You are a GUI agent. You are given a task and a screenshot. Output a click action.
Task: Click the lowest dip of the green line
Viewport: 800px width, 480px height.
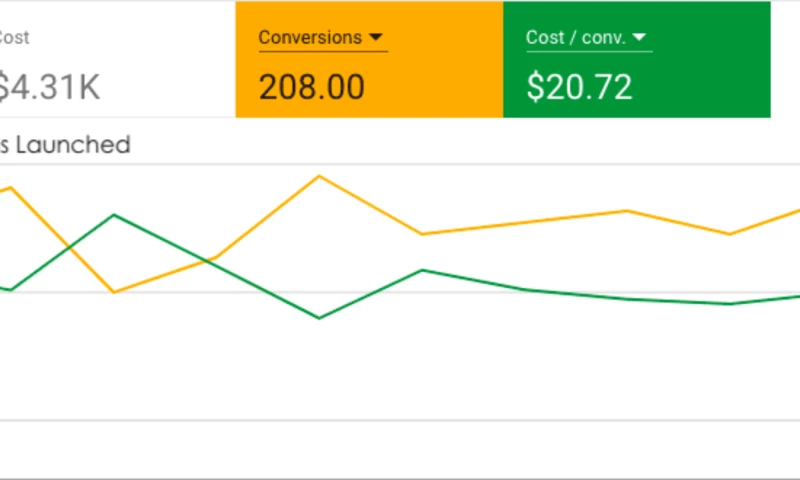[319, 318]
